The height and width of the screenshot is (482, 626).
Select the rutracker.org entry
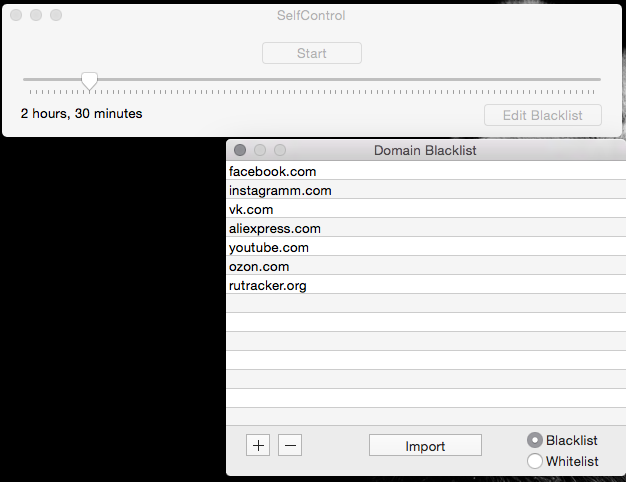[x=426, y=285]
